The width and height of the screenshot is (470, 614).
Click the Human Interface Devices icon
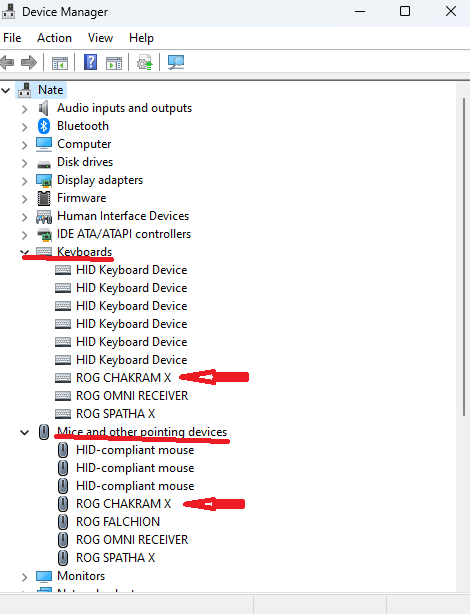[43, 216]
